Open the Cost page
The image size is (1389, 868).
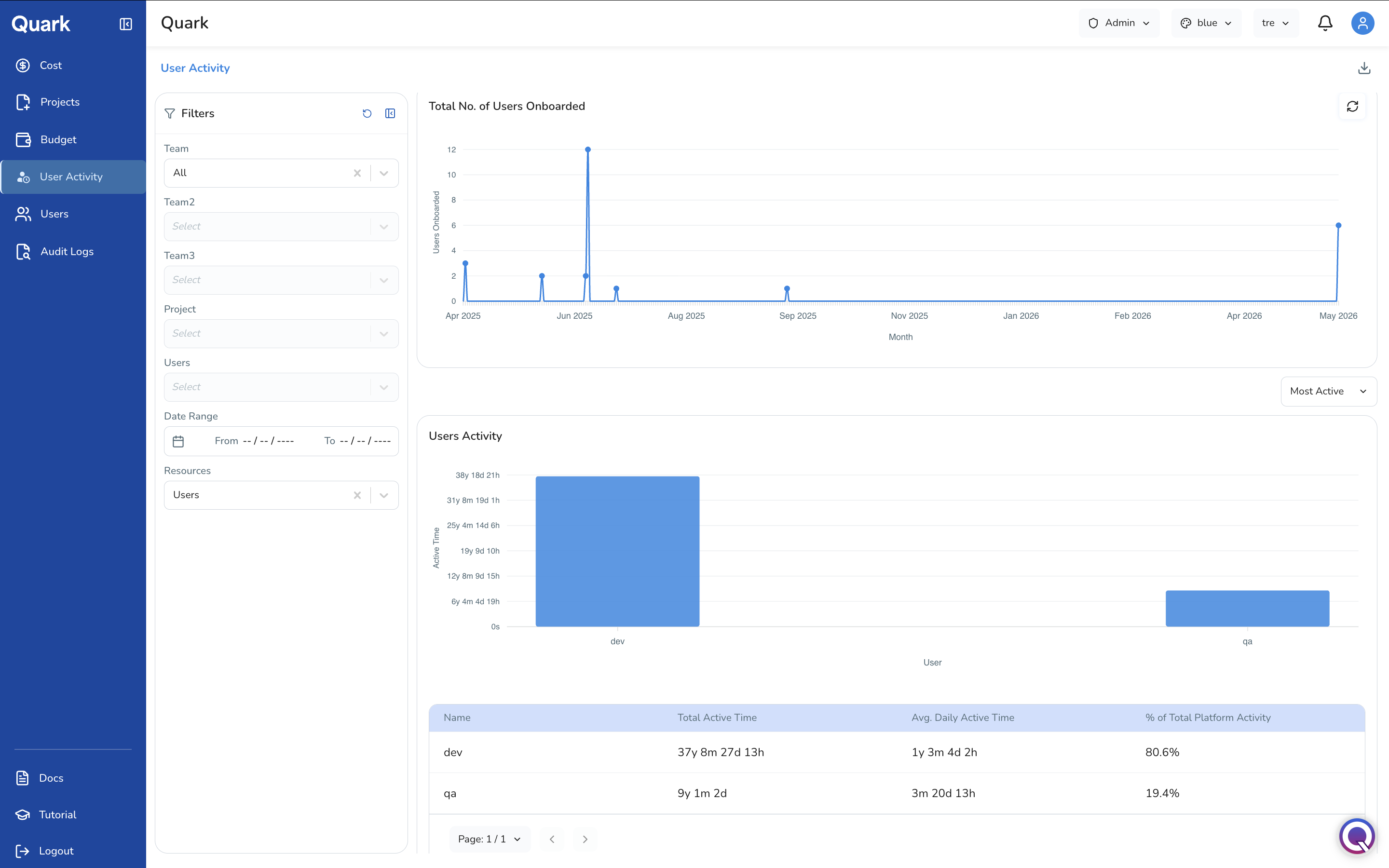coord(73,66)
